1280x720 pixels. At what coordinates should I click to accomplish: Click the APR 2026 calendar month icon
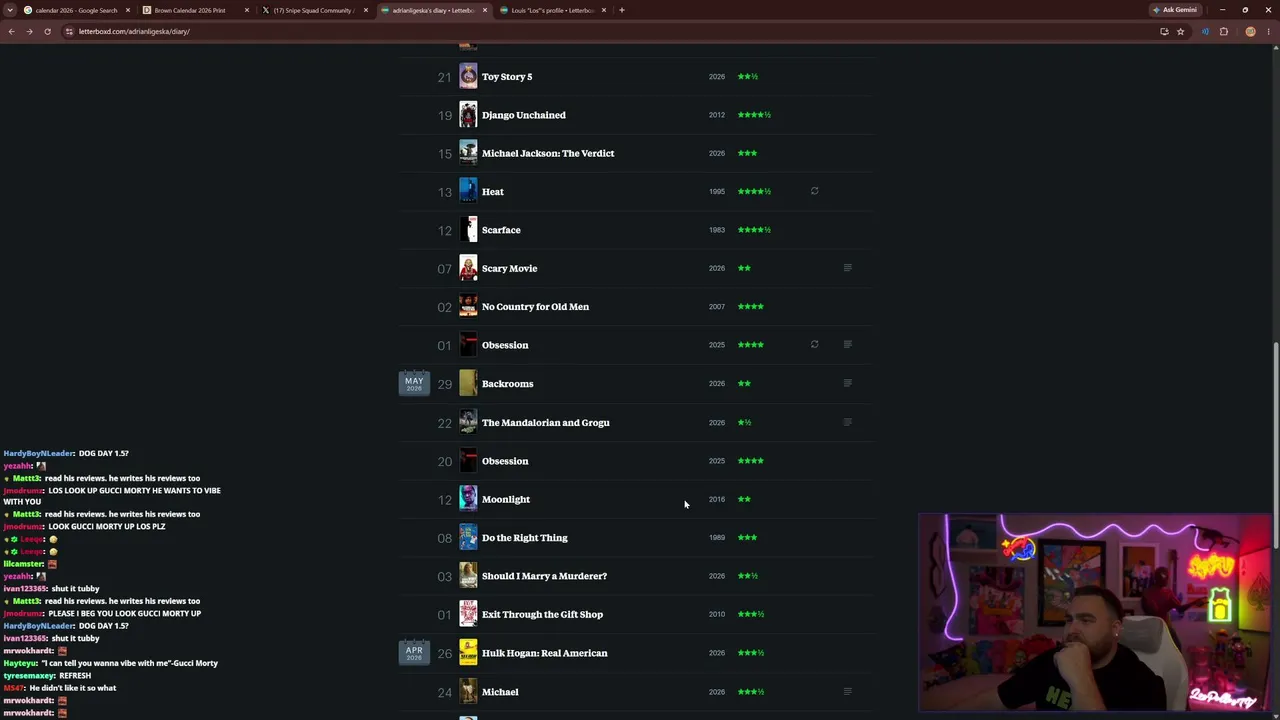point(414,652)
